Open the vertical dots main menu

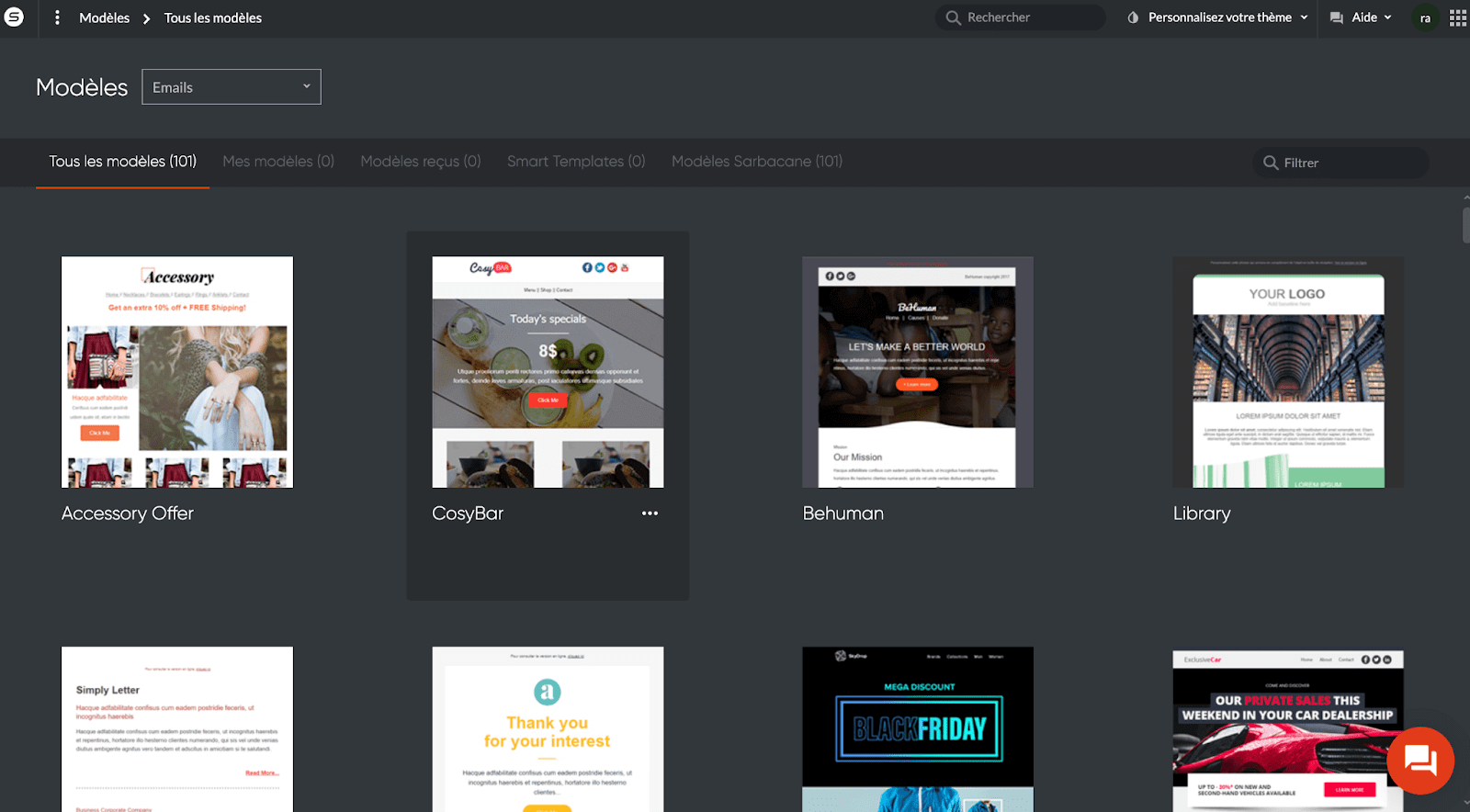point(57,17)
